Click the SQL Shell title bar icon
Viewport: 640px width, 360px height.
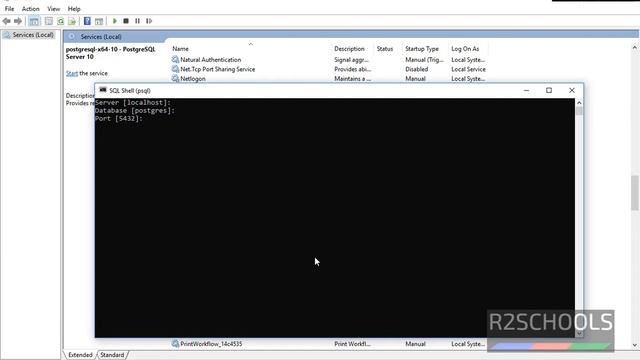(103, 90)
